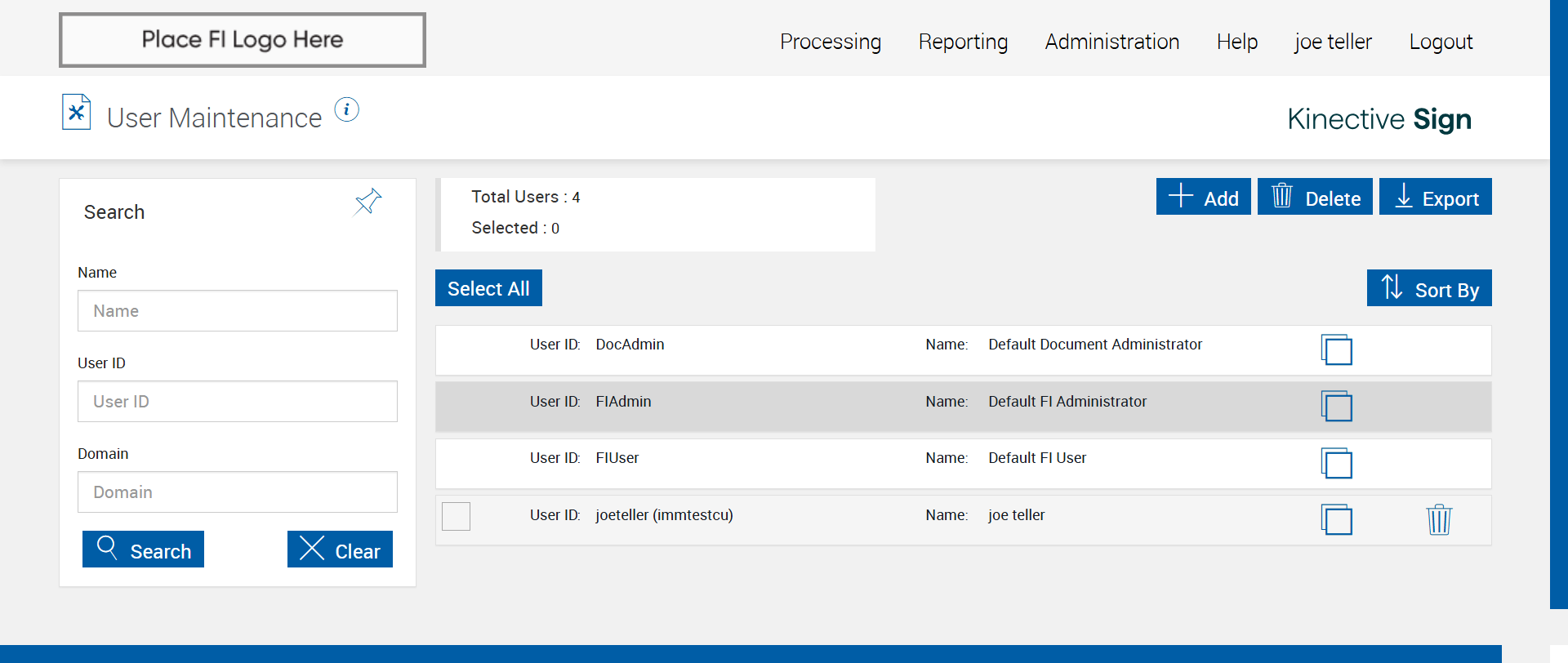Copy the FIUser user entry
The width and height of the screenshot is (1568, 663).
click(1336, 464)
